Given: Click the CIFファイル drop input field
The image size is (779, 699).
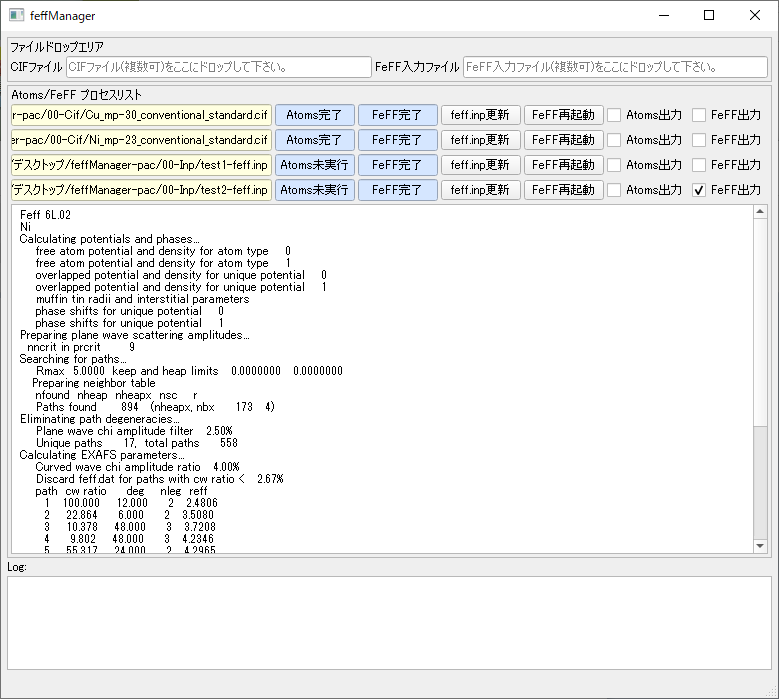Looking at the screenshot, I should (x=217, y=67).
